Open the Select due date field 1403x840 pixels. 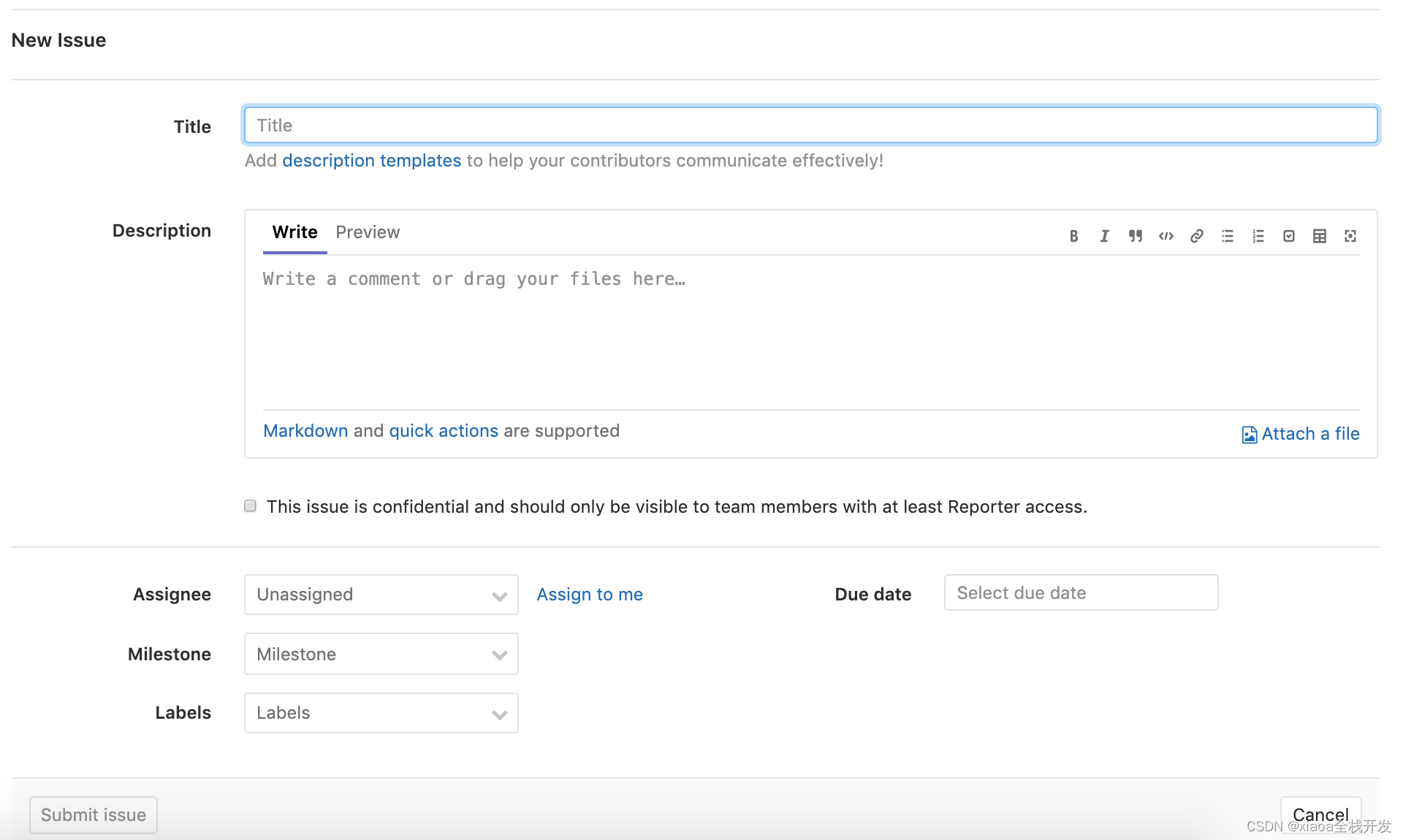point(1081,593)
